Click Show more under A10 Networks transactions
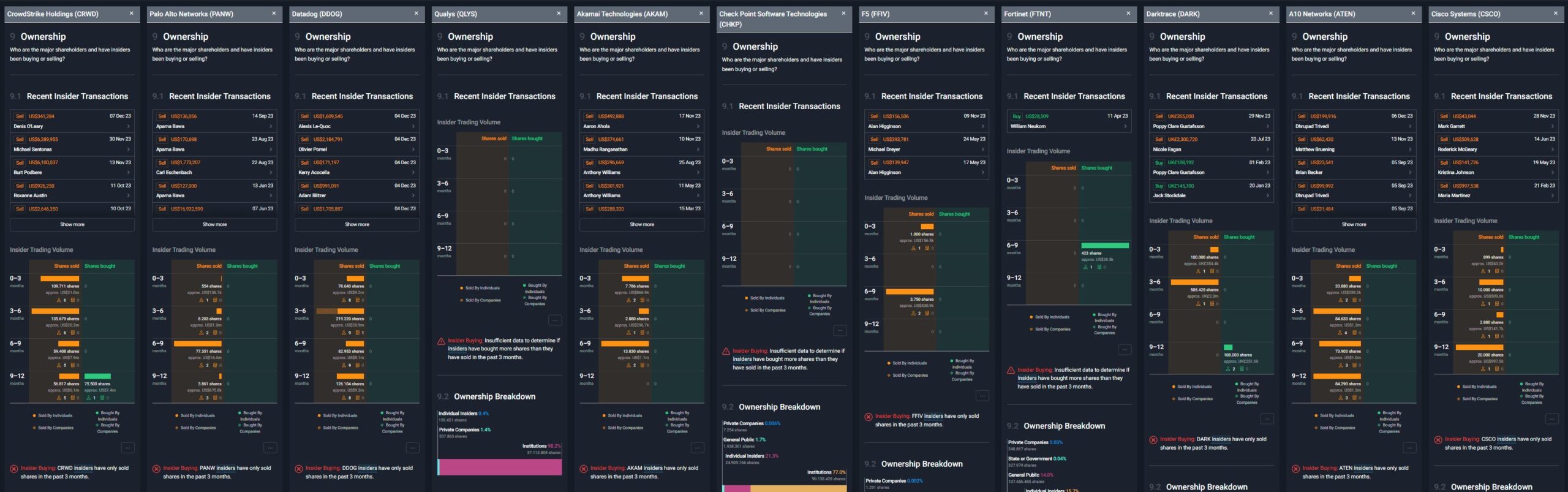 pos(1354,225)
